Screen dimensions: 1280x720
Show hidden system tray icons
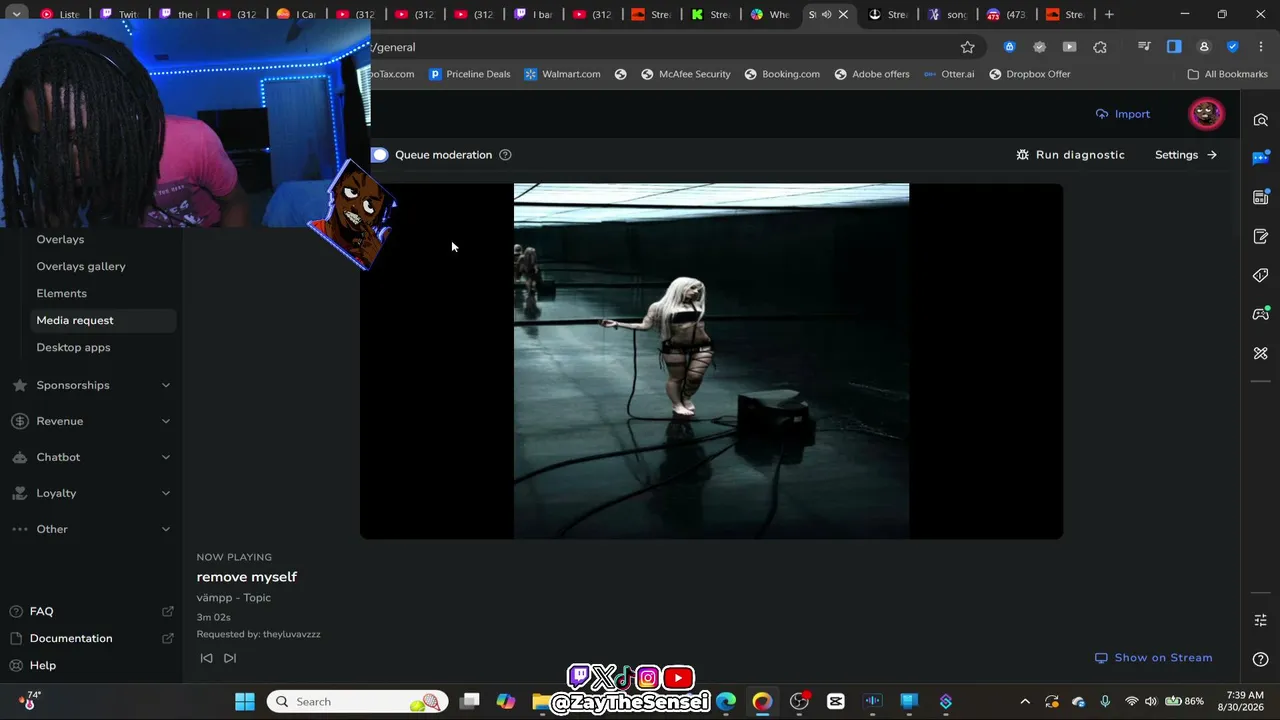[1024, 702]
